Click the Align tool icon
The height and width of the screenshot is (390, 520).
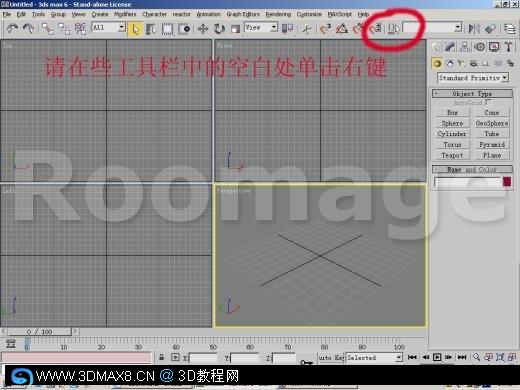pos(490,29)
